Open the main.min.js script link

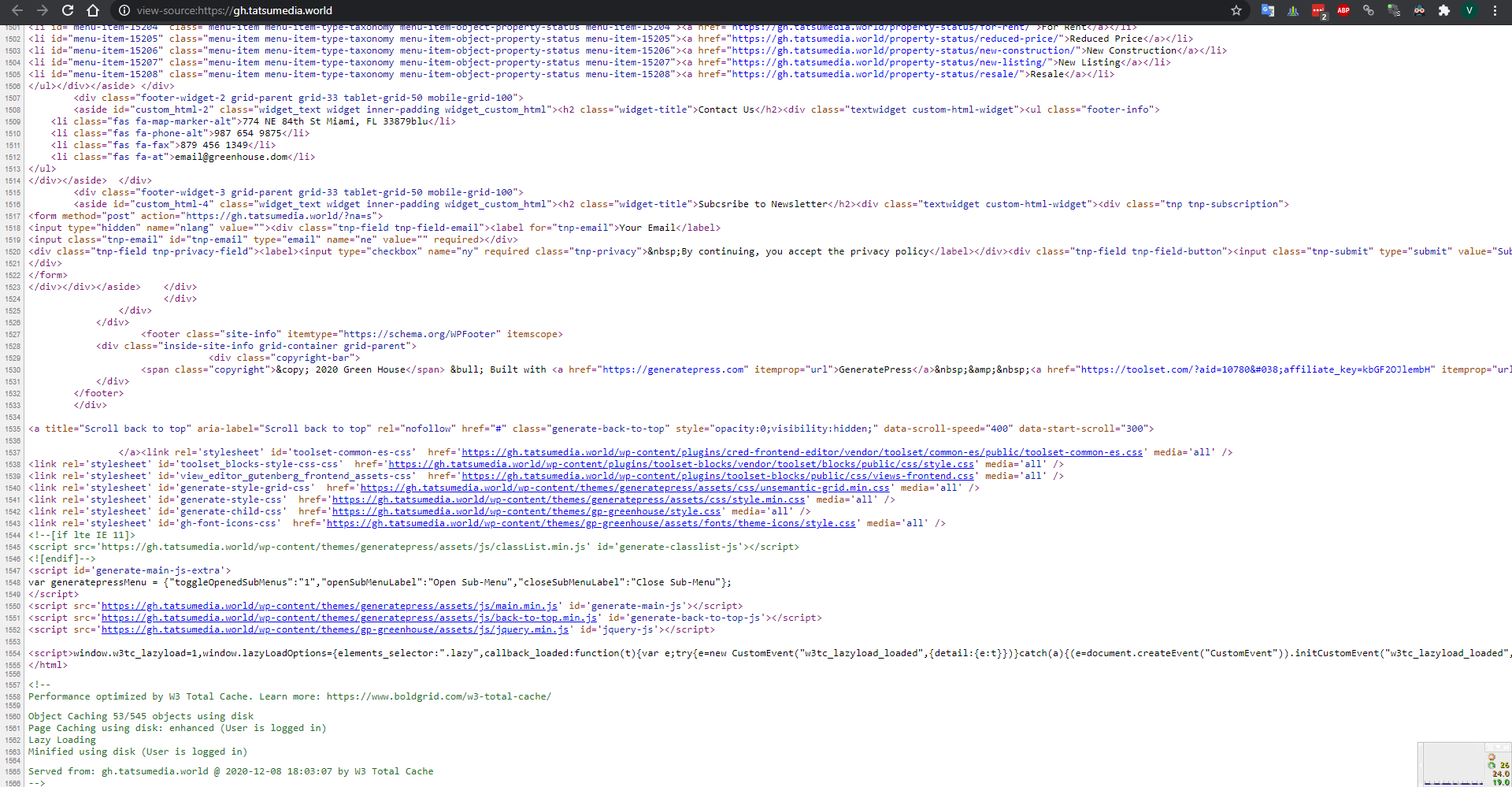point(328,606)
